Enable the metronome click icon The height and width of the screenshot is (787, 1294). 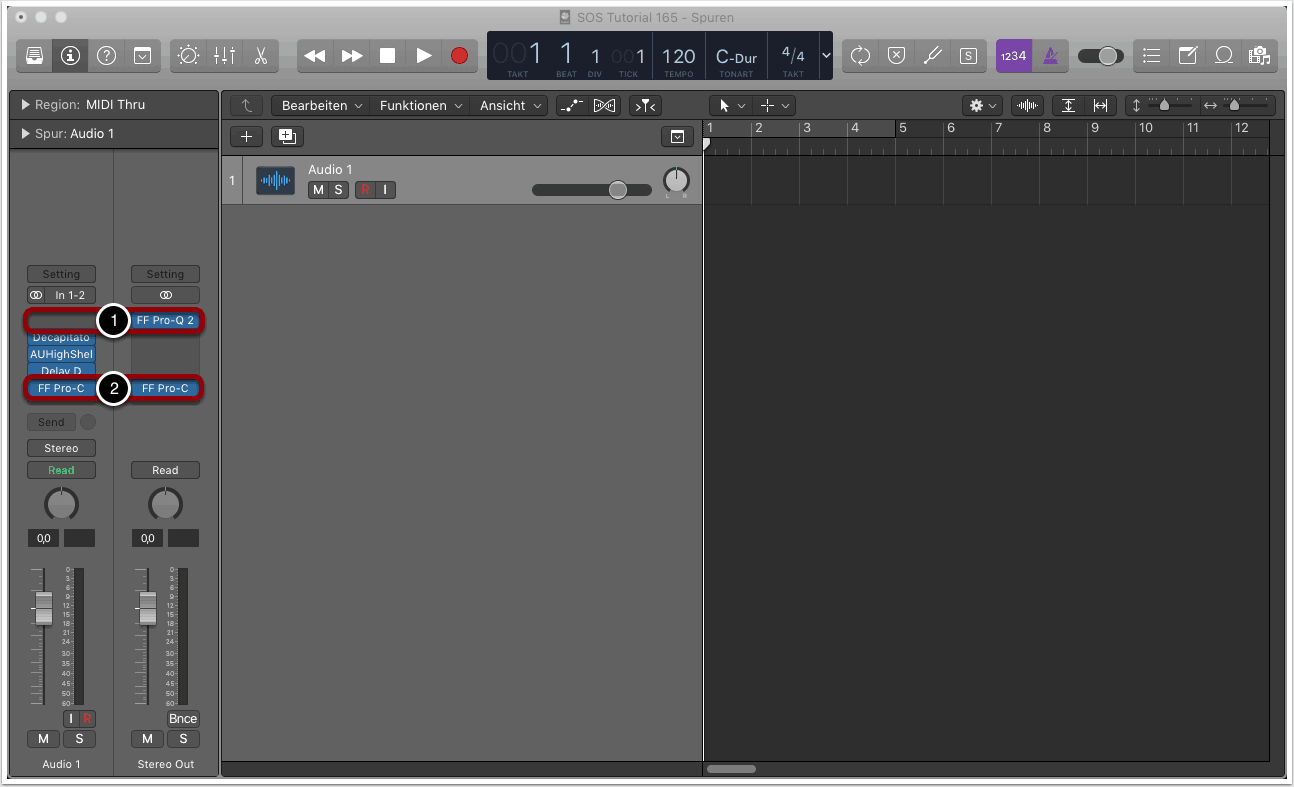pyautogui.click(x=1050, y=56)
